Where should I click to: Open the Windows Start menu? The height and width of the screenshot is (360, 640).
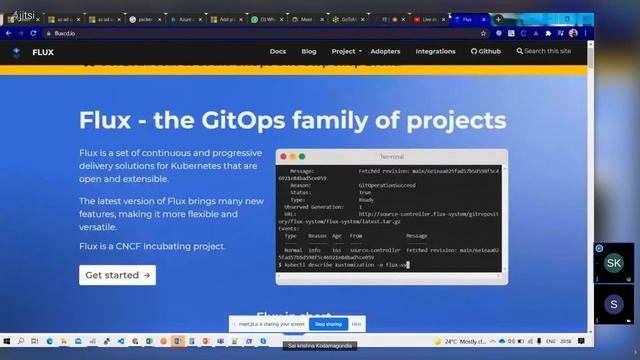coord(7,341)
